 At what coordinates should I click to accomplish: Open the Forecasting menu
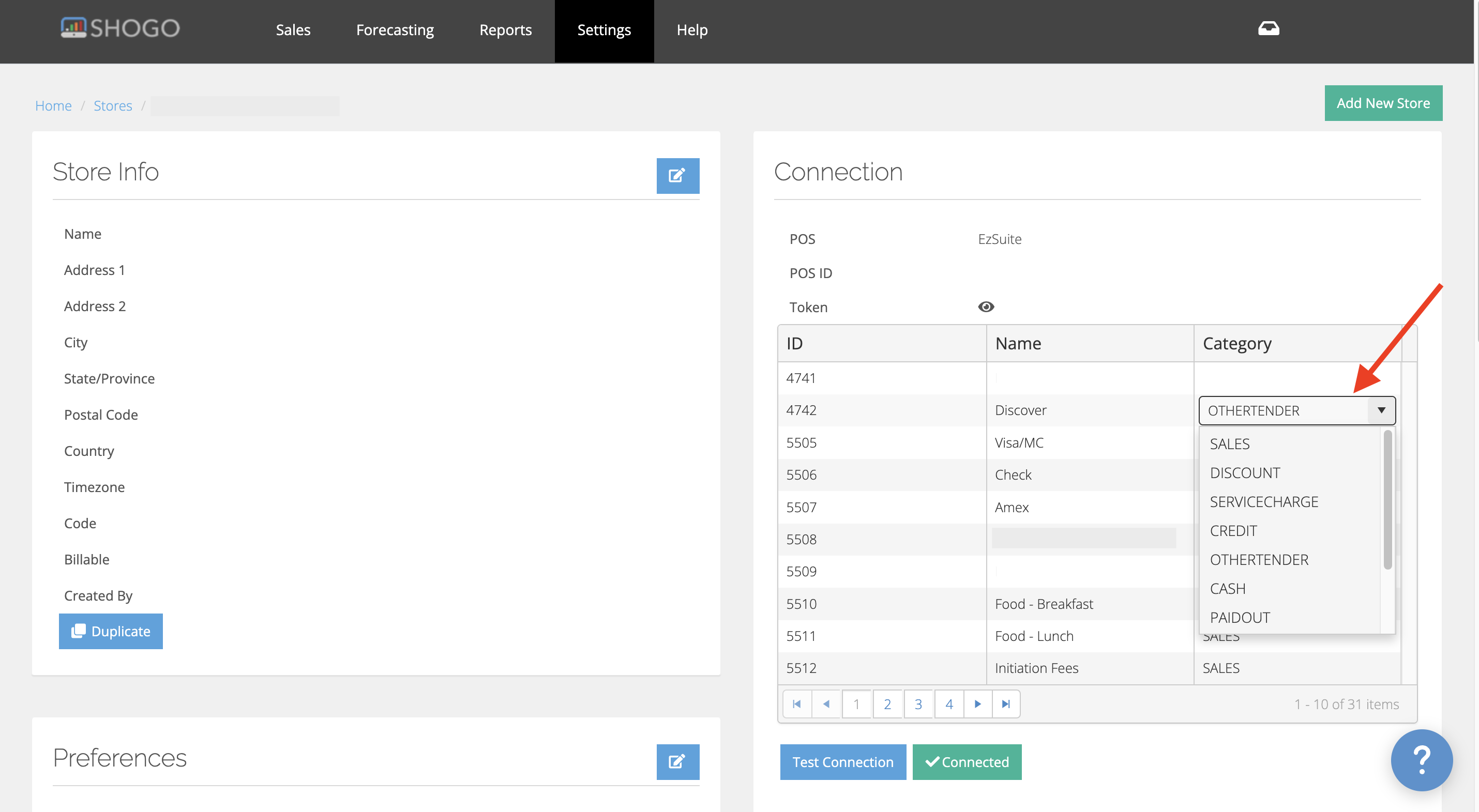pos(395,30)
